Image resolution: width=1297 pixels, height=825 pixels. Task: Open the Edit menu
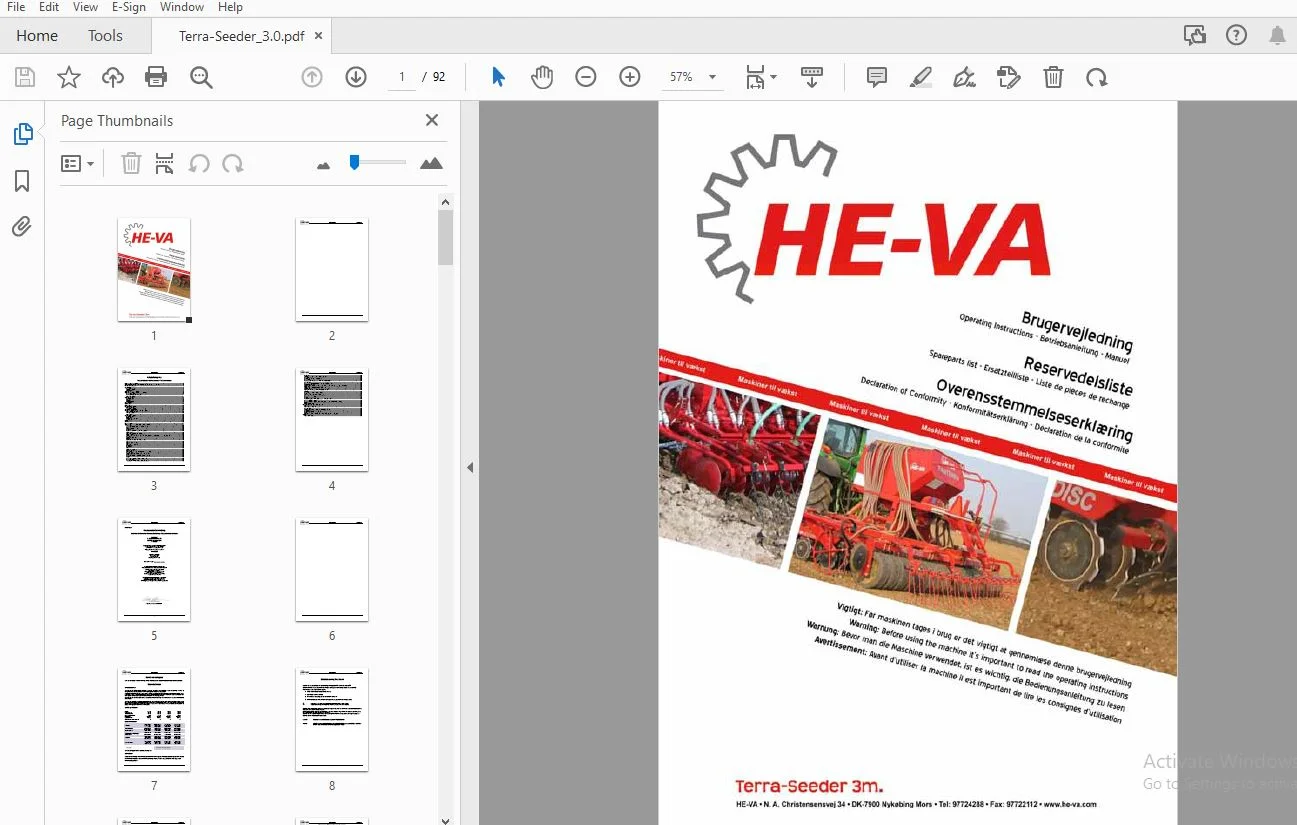[x=49, y=7]
